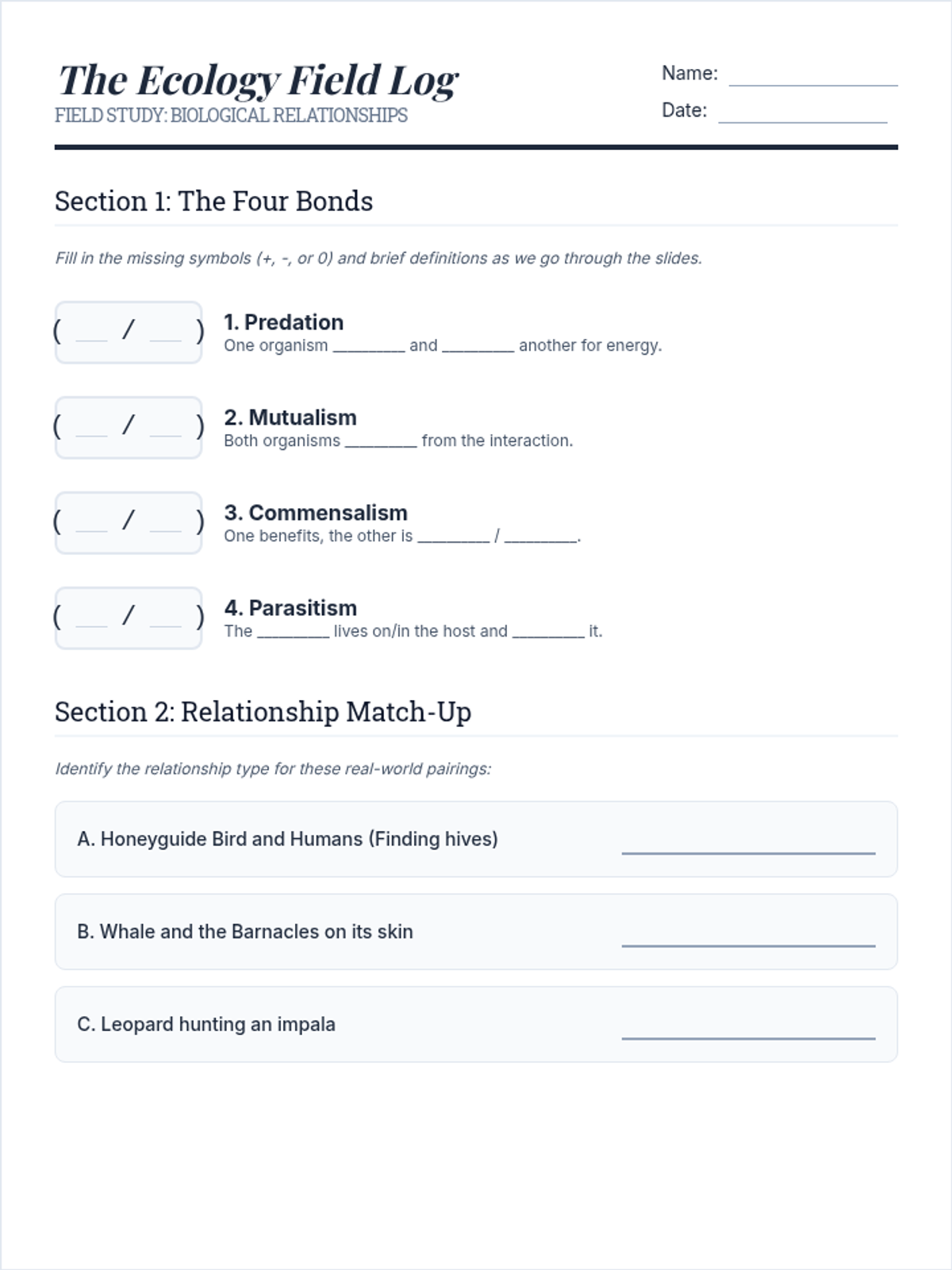Image resolution: width=952 pixels, height=1270 pixels.
Task: Click the Mutualism symbol box
Action: [129, 427]
